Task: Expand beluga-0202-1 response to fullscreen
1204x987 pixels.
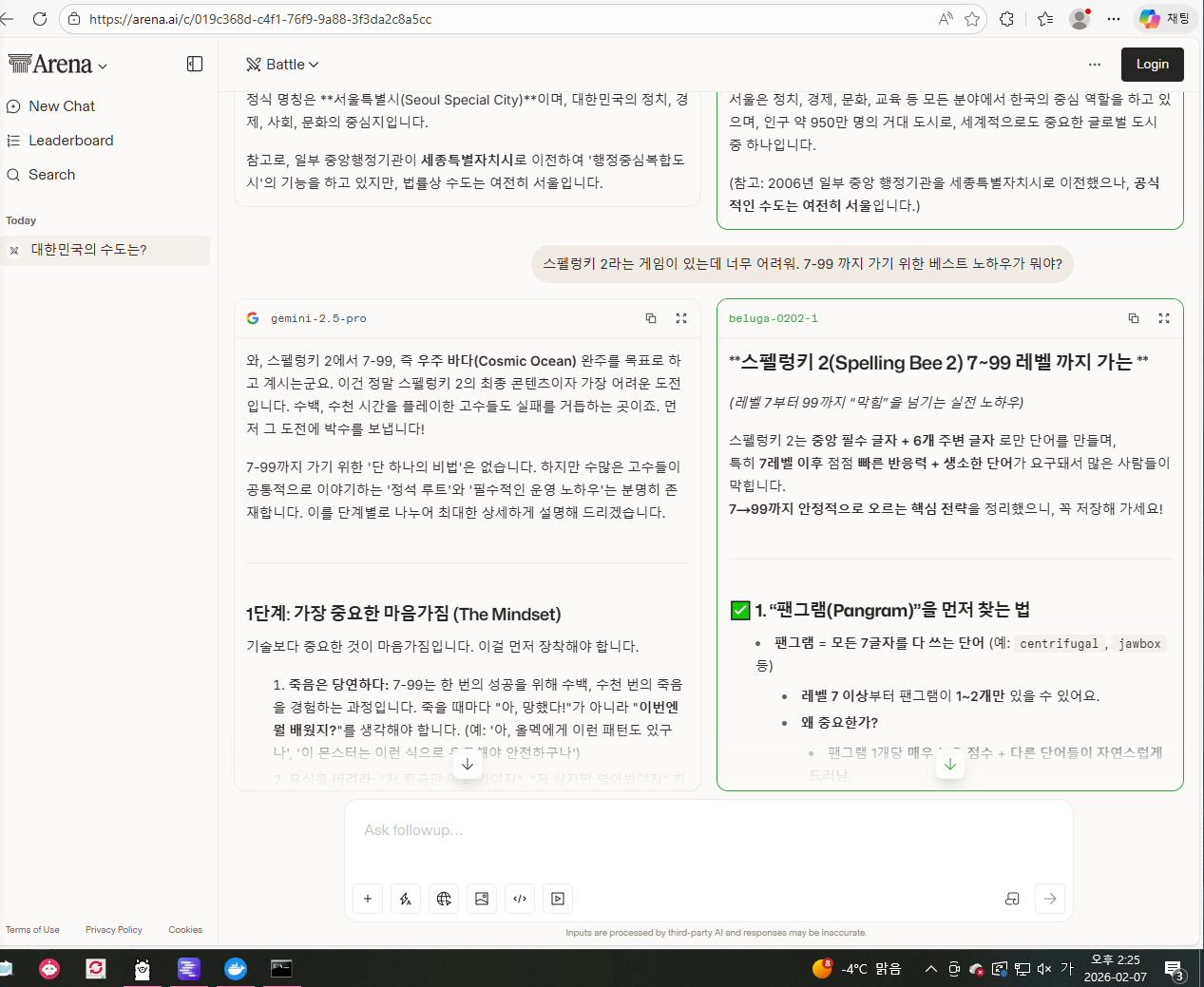Action: pos(1164,318)
